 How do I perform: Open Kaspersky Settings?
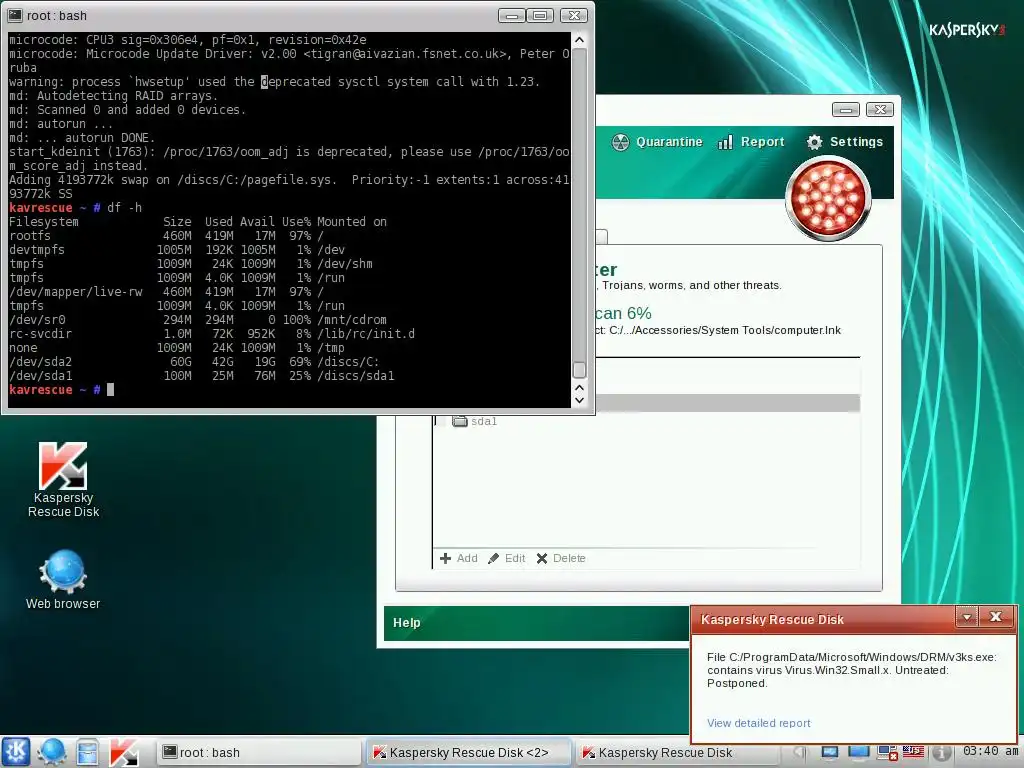(844, 142)
